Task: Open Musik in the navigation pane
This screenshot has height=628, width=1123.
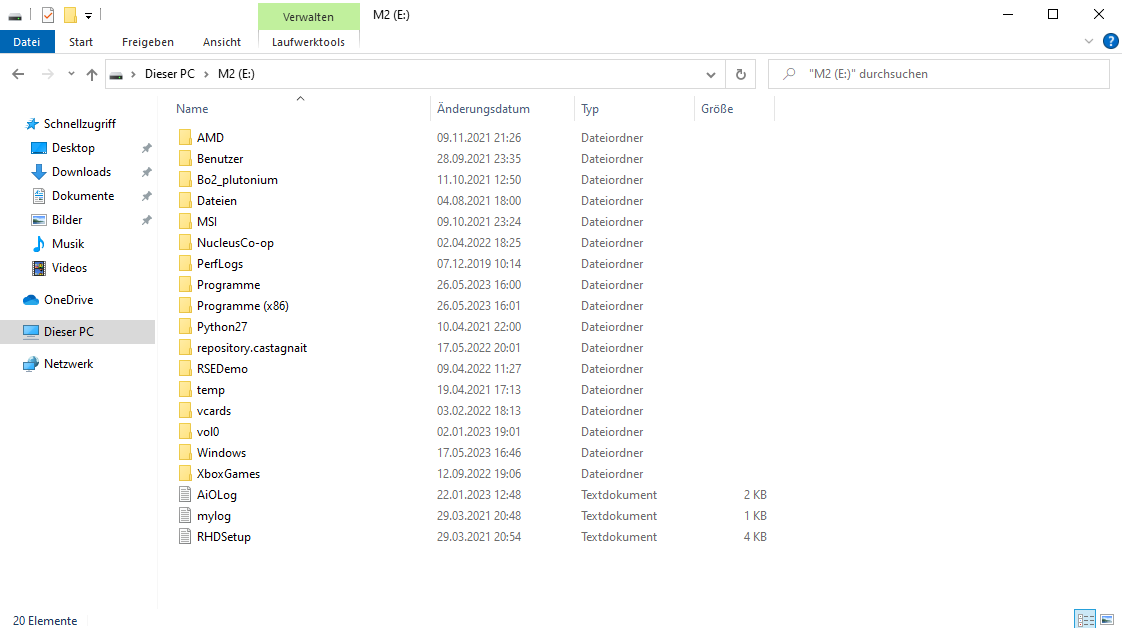Action: [x=68, y=243]
